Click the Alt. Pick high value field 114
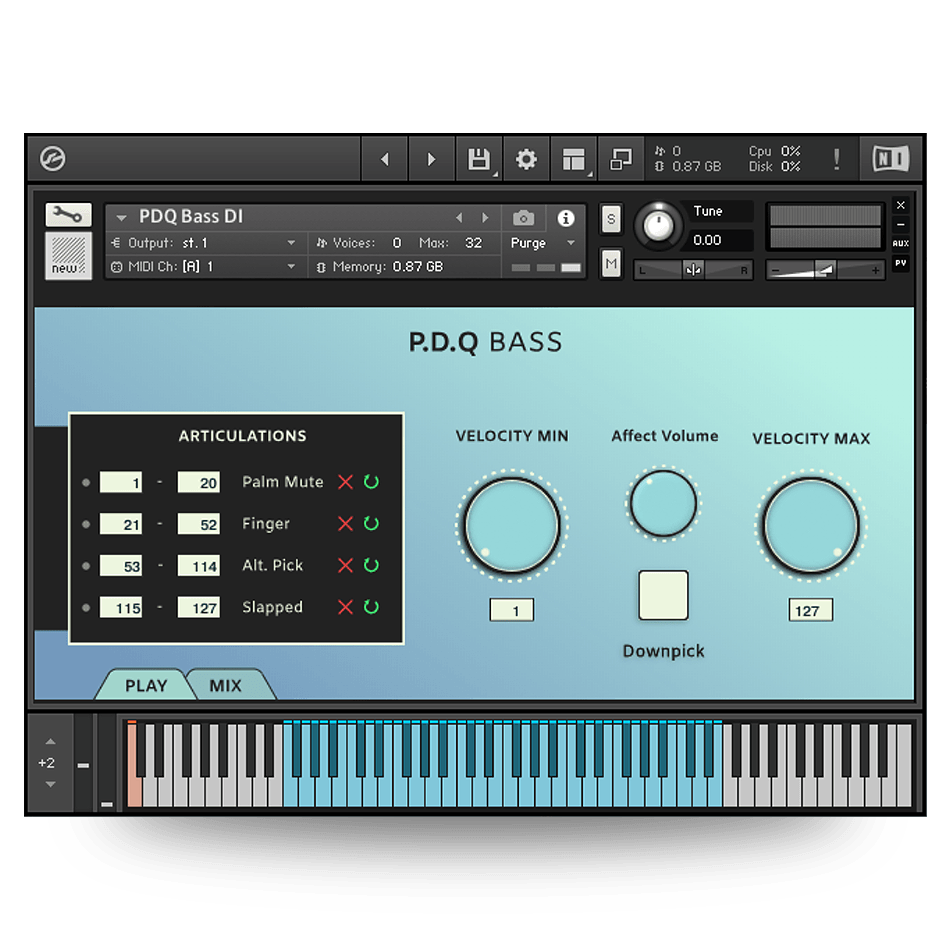950x950 pixels. pos(199,566)
